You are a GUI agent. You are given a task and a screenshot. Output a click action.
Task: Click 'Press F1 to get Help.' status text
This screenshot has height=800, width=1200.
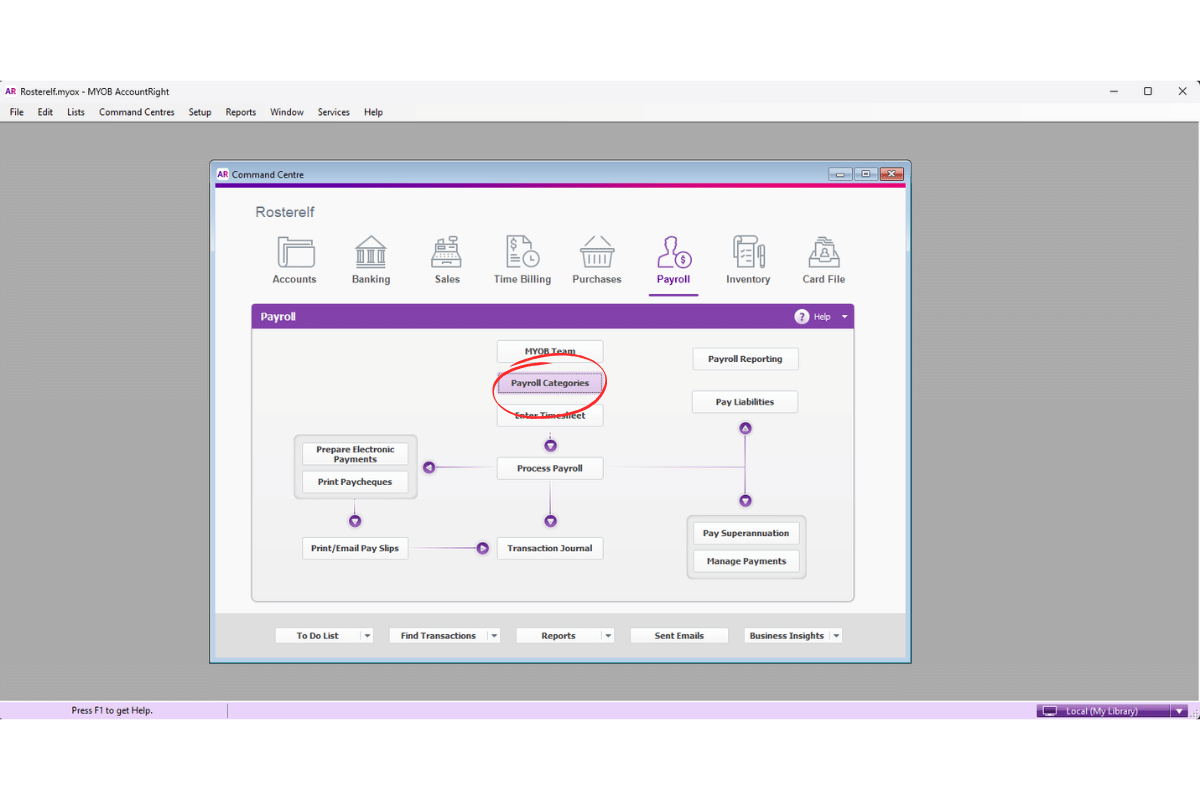pos(112,711)
